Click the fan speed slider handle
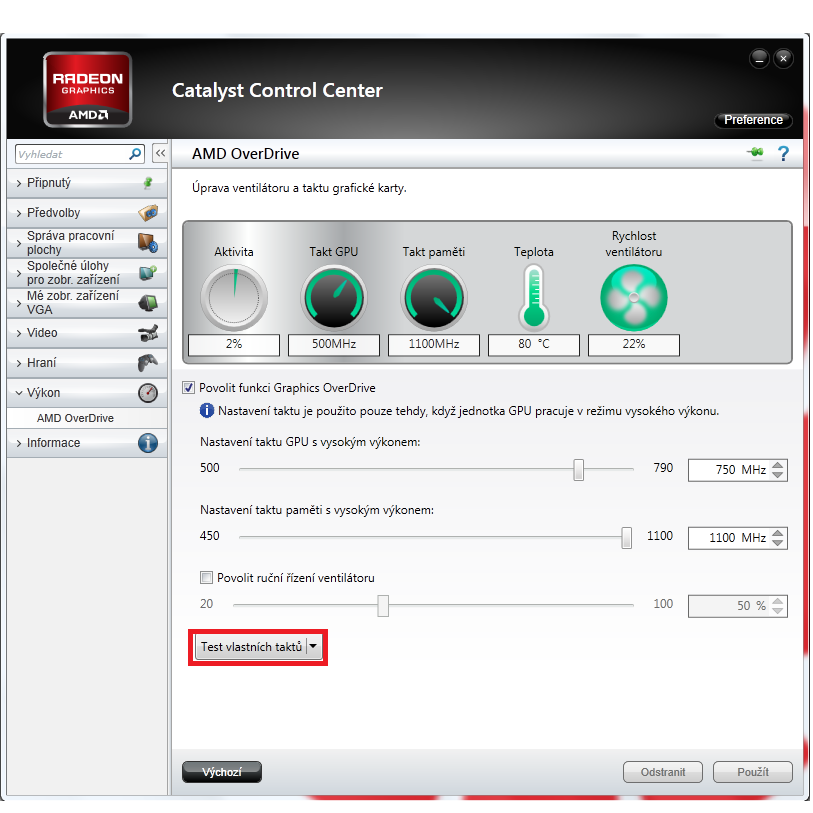This screenshot has height=813, width=813. click(x=383, y=606)
